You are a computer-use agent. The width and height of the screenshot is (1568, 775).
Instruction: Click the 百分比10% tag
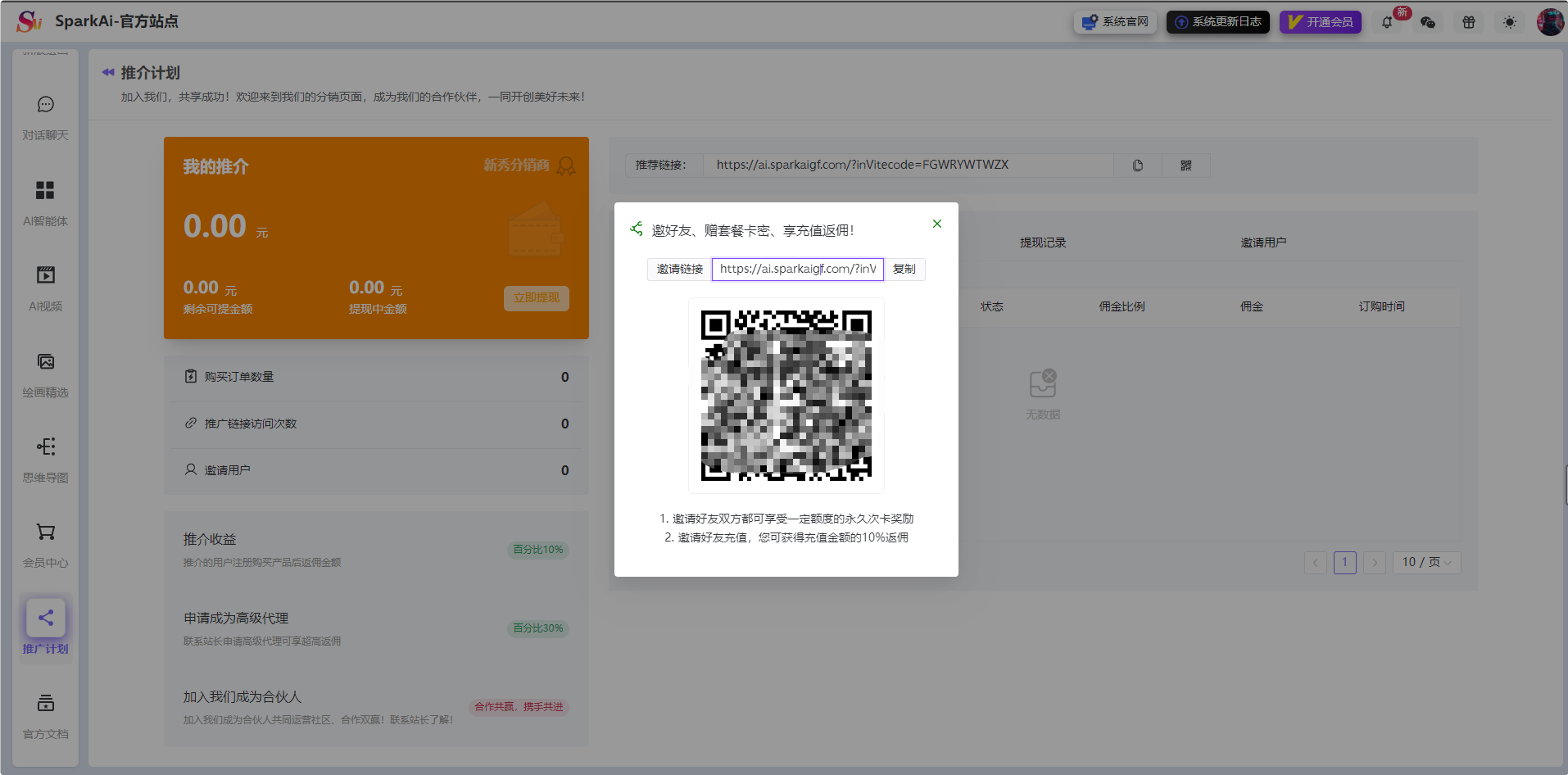click(x=538, y=550)
